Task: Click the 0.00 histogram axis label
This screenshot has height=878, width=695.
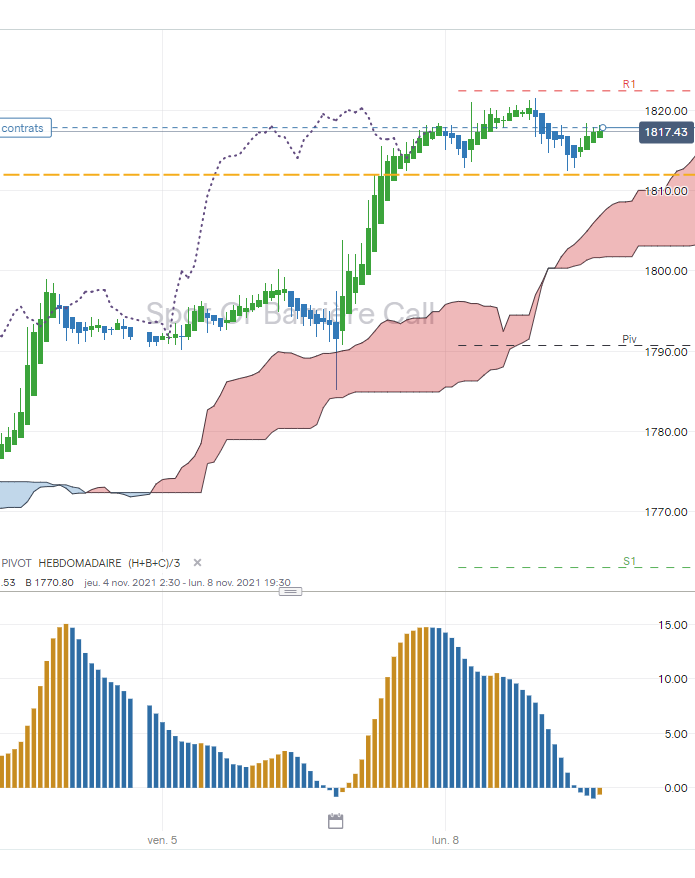Action: (x=675, y=788)
